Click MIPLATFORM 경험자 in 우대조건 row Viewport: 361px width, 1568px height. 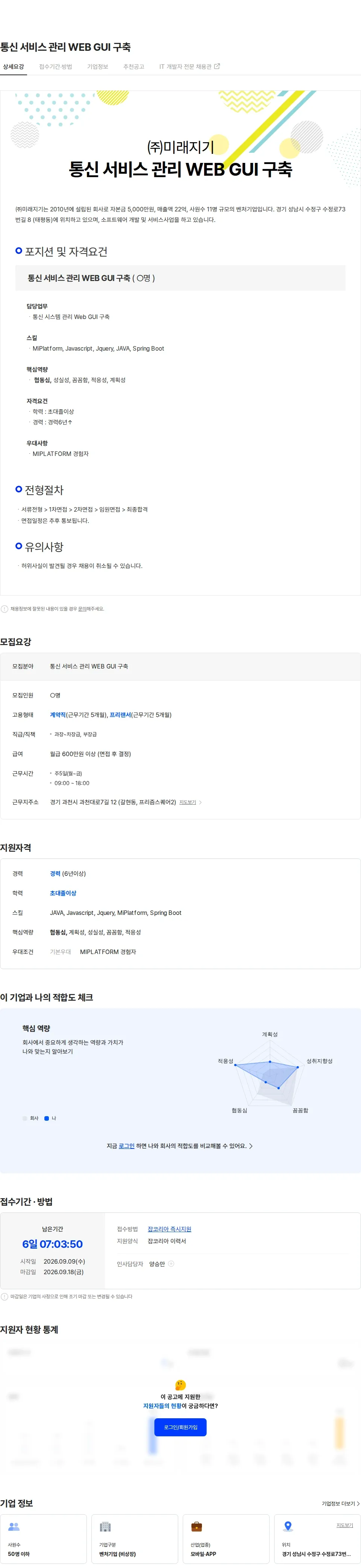[108, 951]
